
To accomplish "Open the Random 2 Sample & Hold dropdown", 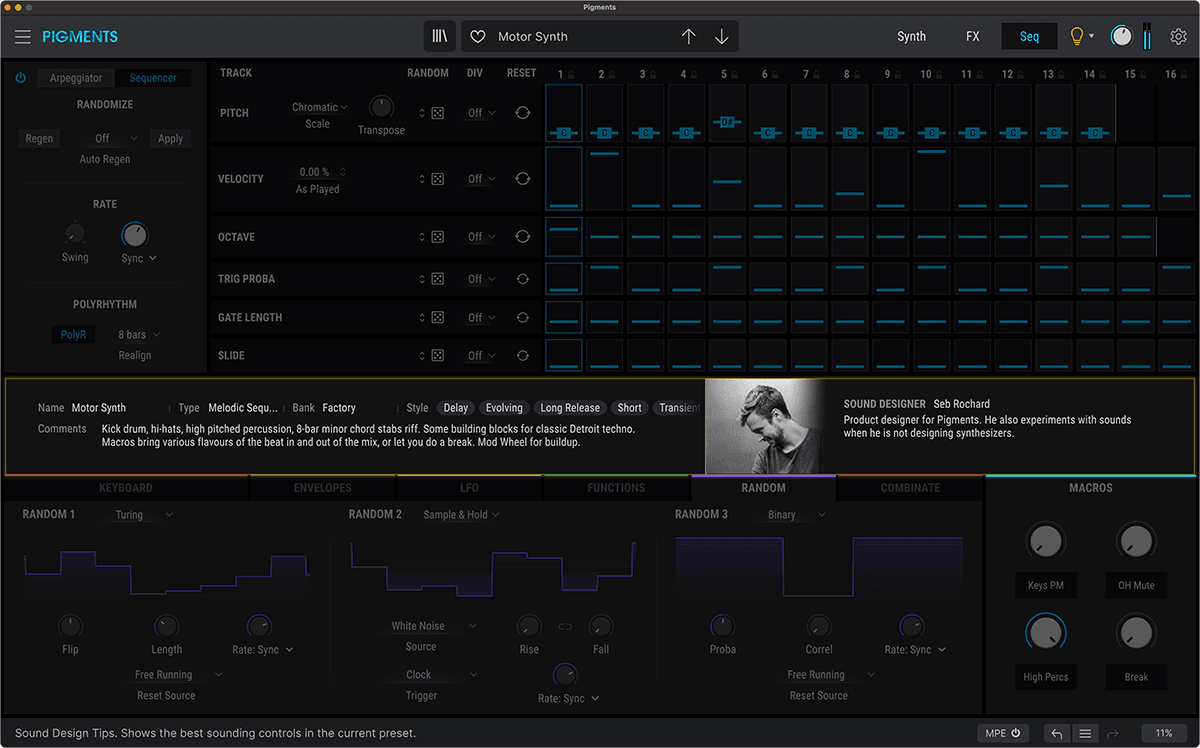I will point(460,515).
